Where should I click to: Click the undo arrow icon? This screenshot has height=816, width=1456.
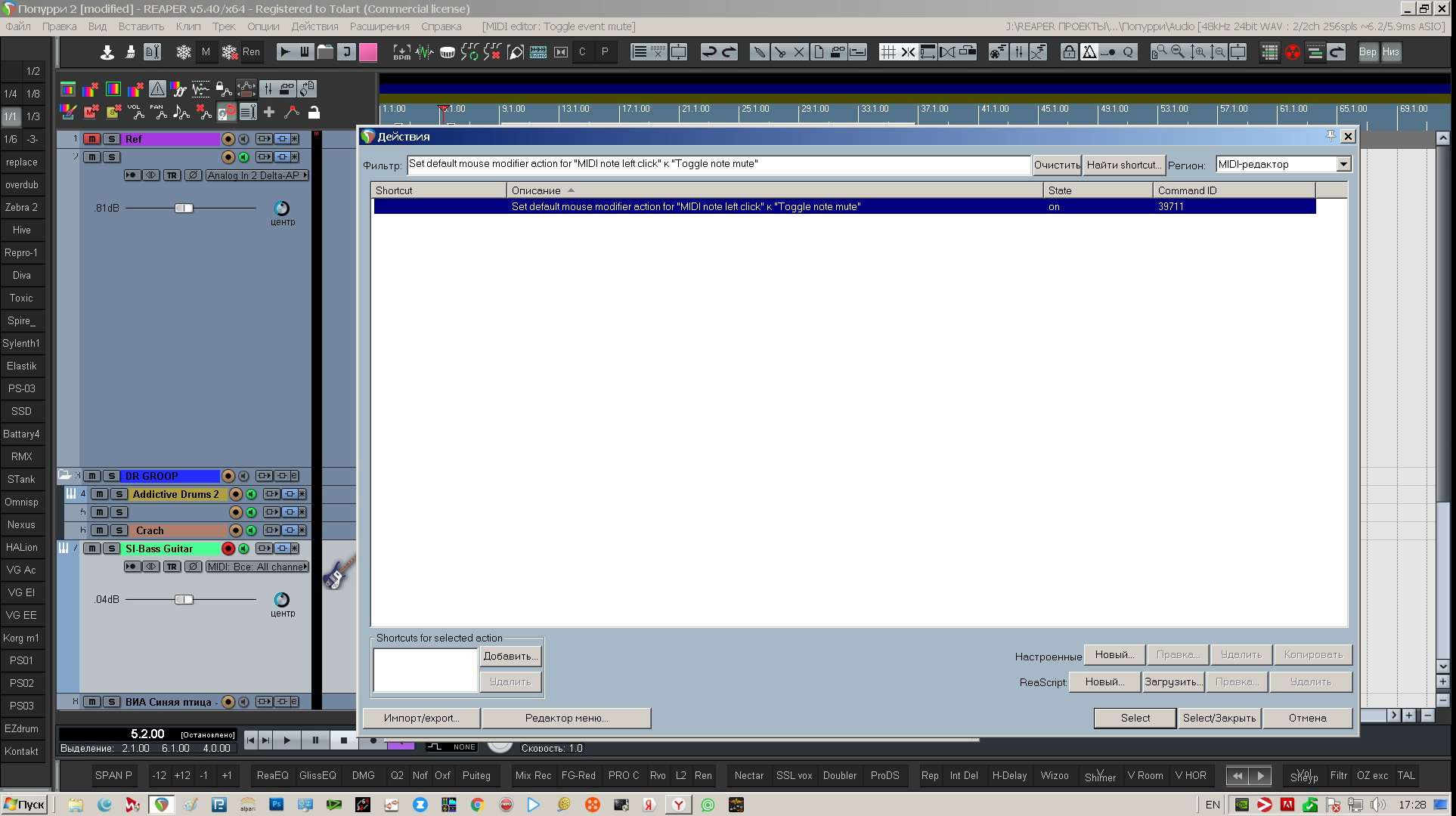708,52
